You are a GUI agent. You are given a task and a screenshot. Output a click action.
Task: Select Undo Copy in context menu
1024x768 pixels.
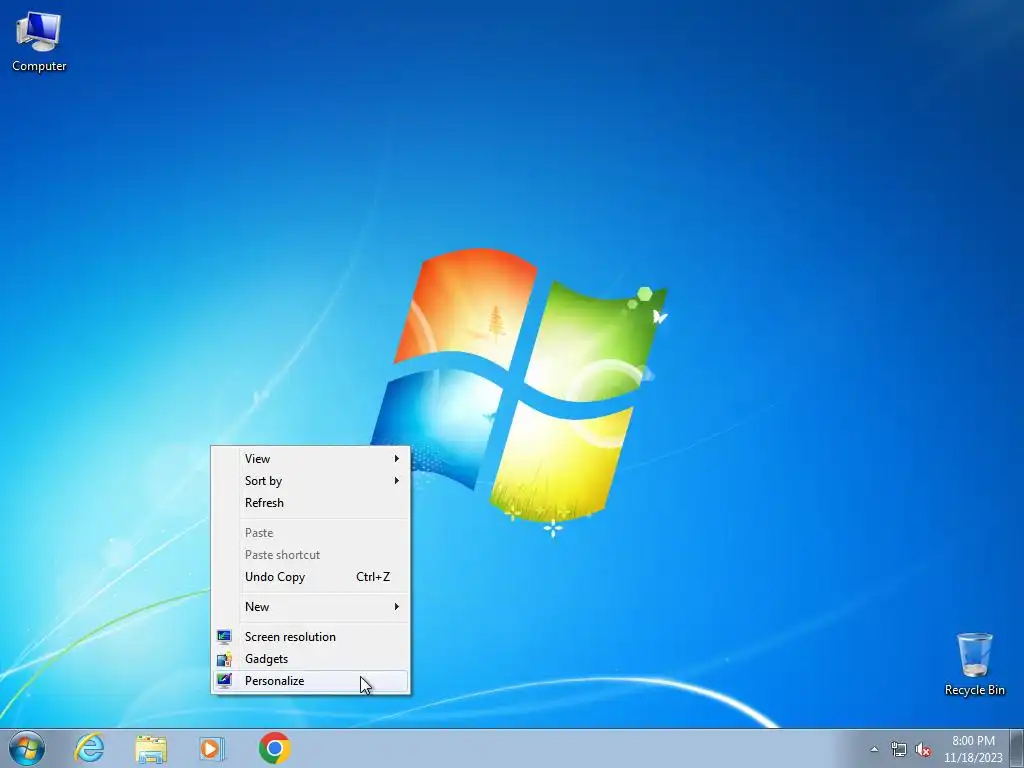[x=311, y=577]
